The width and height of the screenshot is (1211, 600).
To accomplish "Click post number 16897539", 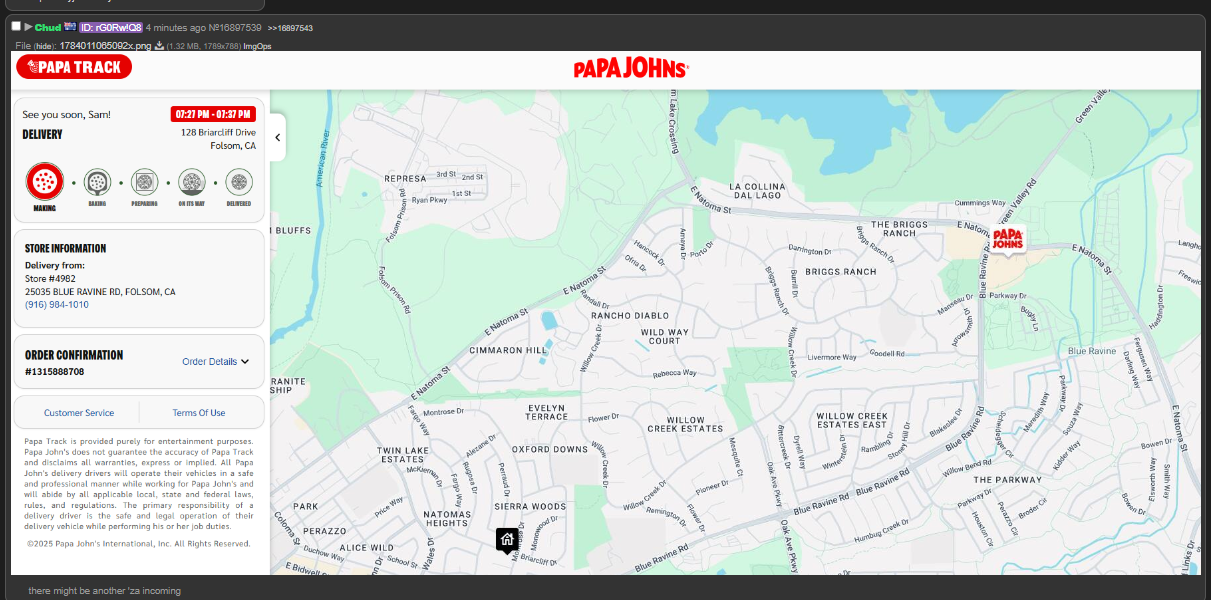I will (235, 27).
